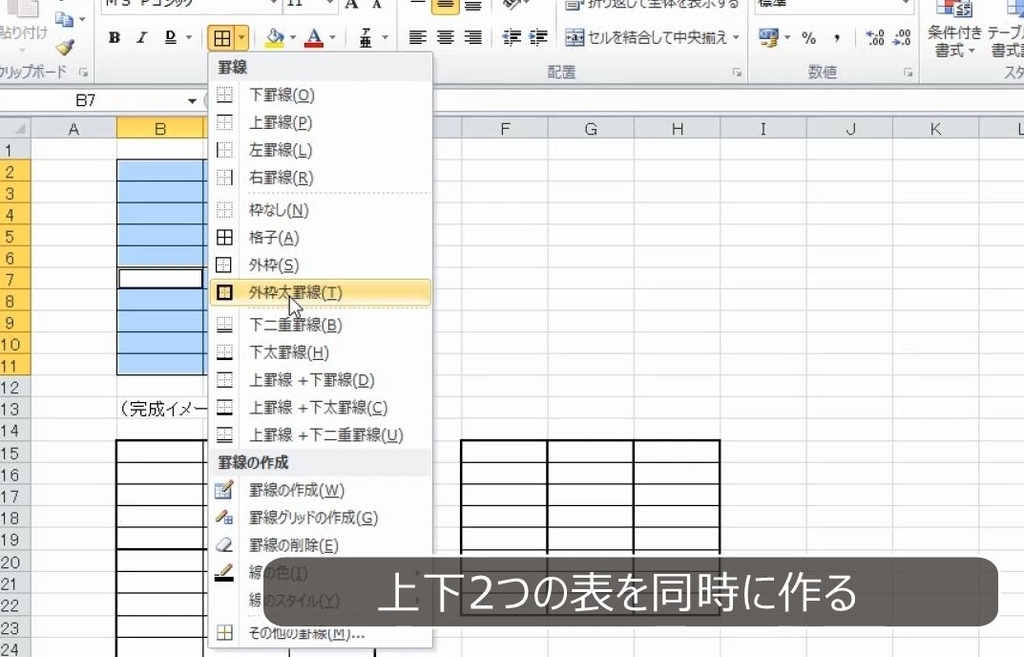Image resolution: width=1024 pixels, height=657 pixels.
Task: Toggle bold formatting with the B icon
Action: (114, 36)
